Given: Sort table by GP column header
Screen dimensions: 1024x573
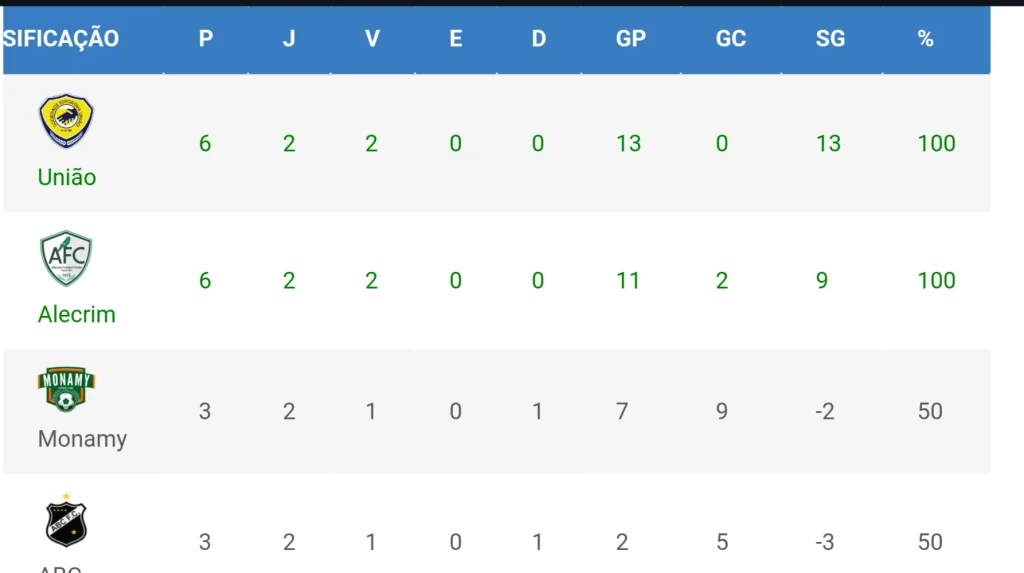Looking at the screenshot, I should (631, 39).
